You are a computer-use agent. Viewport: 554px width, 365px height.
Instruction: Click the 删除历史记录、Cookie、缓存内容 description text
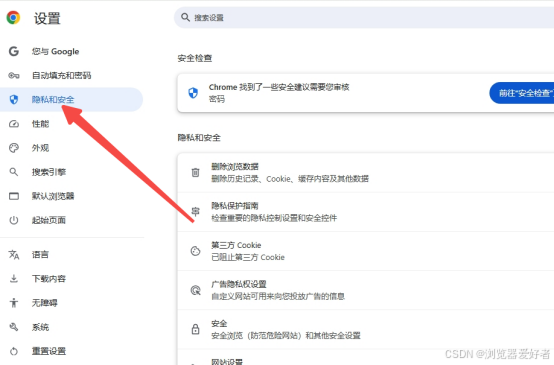(290, 179)
